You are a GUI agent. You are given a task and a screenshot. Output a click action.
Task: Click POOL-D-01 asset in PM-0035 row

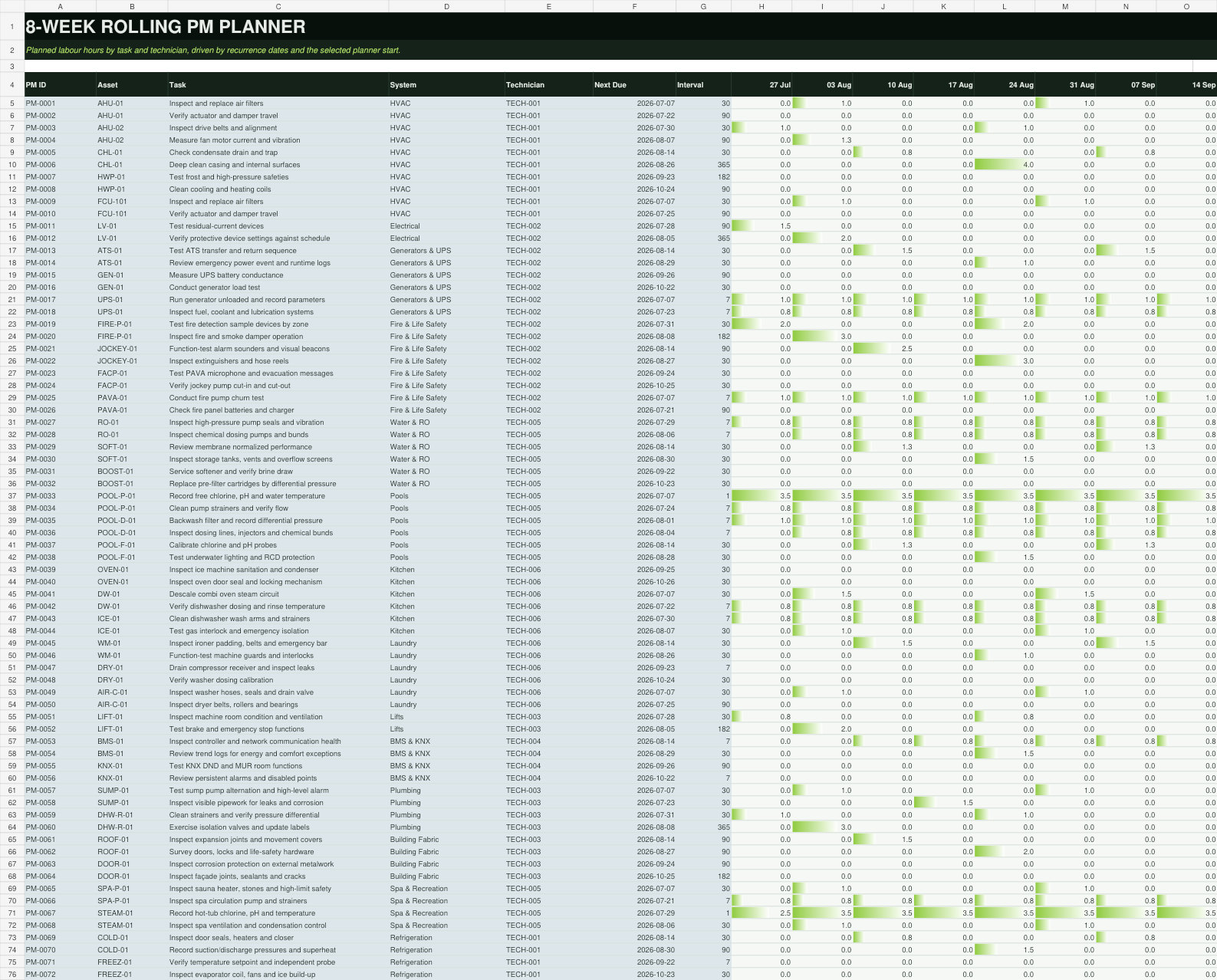tap(132, 521)
